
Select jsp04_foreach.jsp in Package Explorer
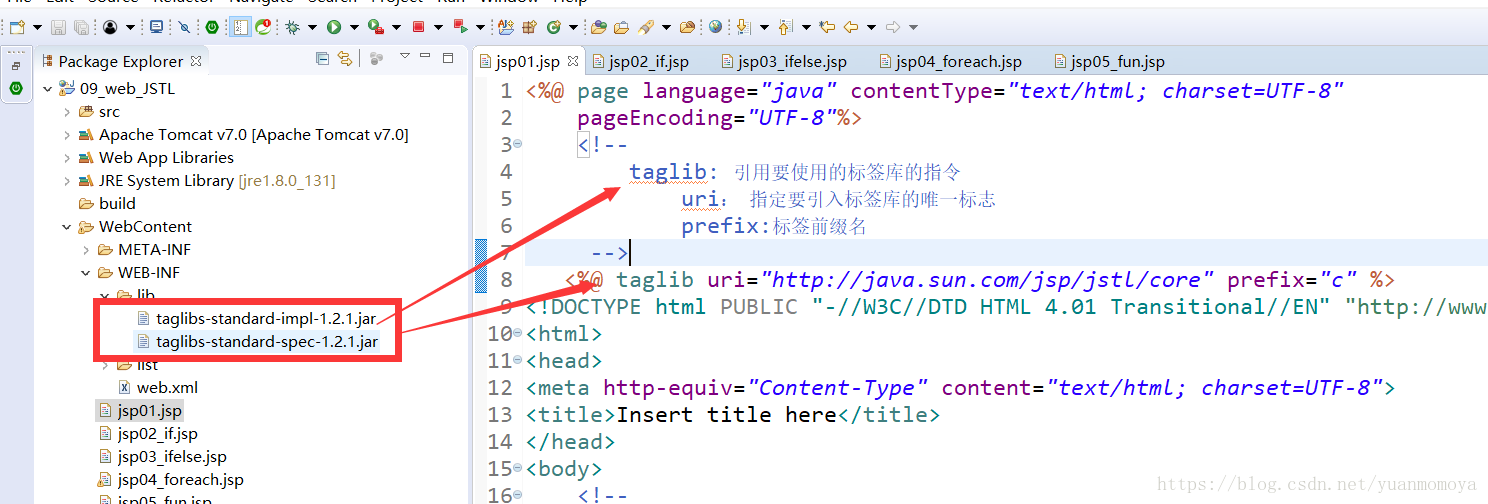click(171, 479)
